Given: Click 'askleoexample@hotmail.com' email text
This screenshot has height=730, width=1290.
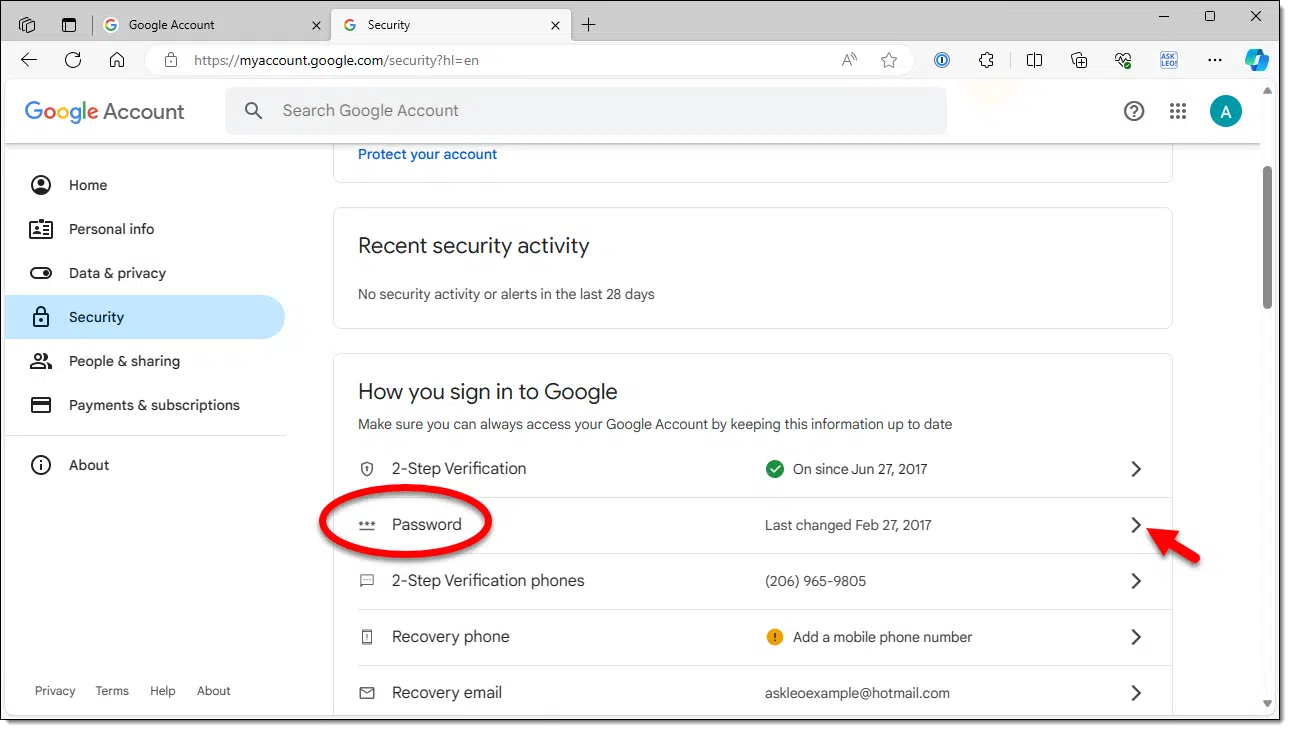Looking at the screenshot, I should [857, 693].
